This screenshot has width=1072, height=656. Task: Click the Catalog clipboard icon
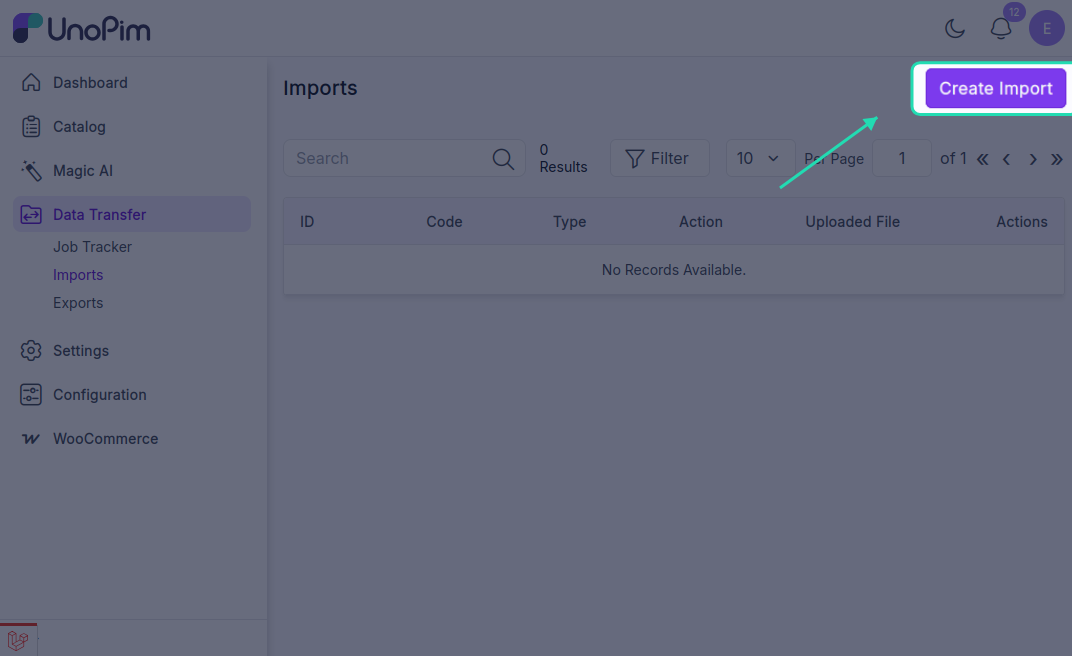pos(31,126)
